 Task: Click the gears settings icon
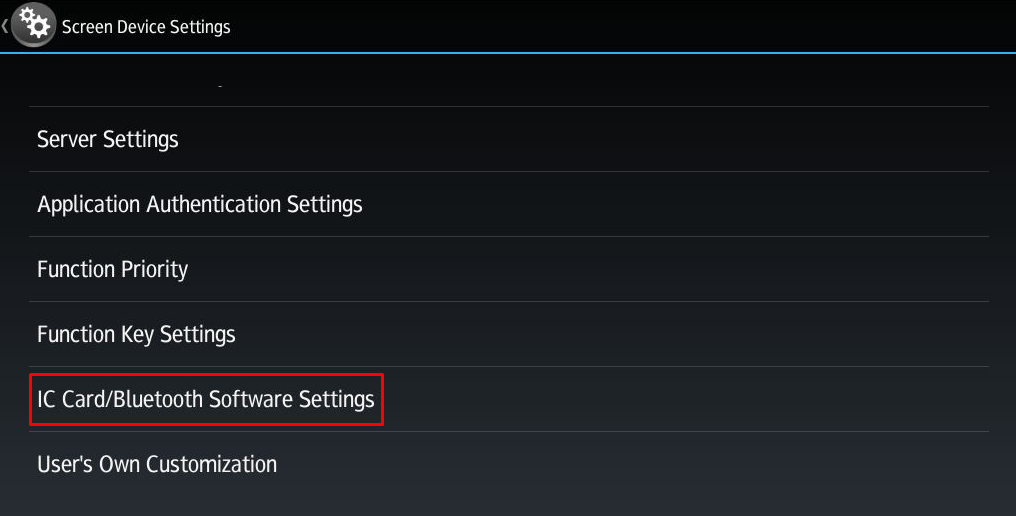[34, 26]
